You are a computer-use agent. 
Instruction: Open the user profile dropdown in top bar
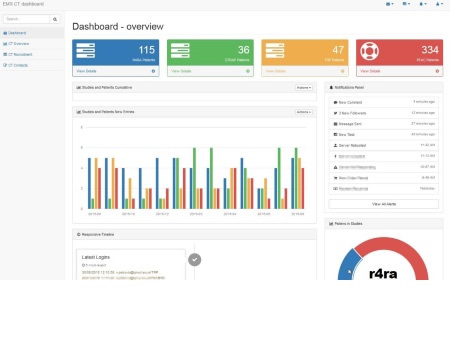click(x=440, y=4)
